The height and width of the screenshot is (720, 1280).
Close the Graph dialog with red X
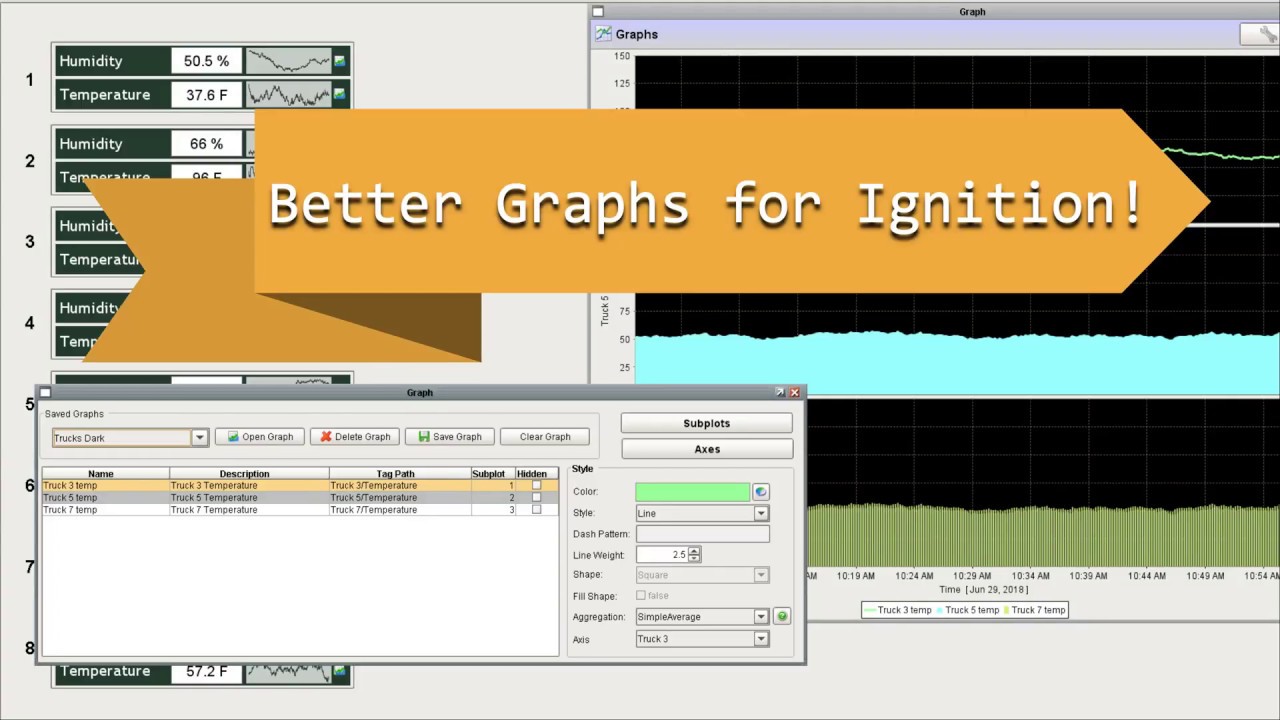pyautogui.click(x=795, y=393)
